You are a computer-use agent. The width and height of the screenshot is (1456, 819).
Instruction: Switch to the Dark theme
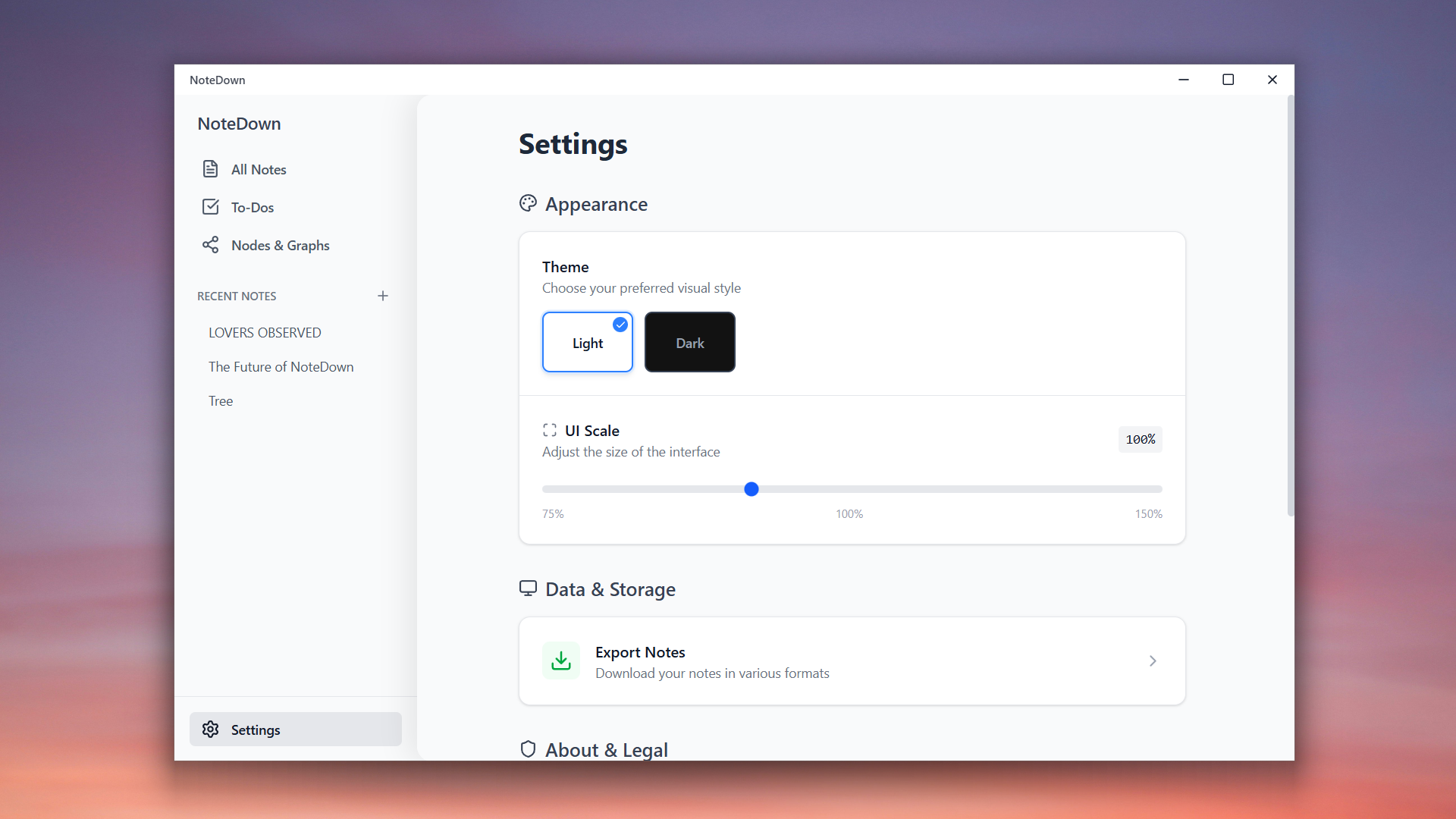[x=689, y=342]
